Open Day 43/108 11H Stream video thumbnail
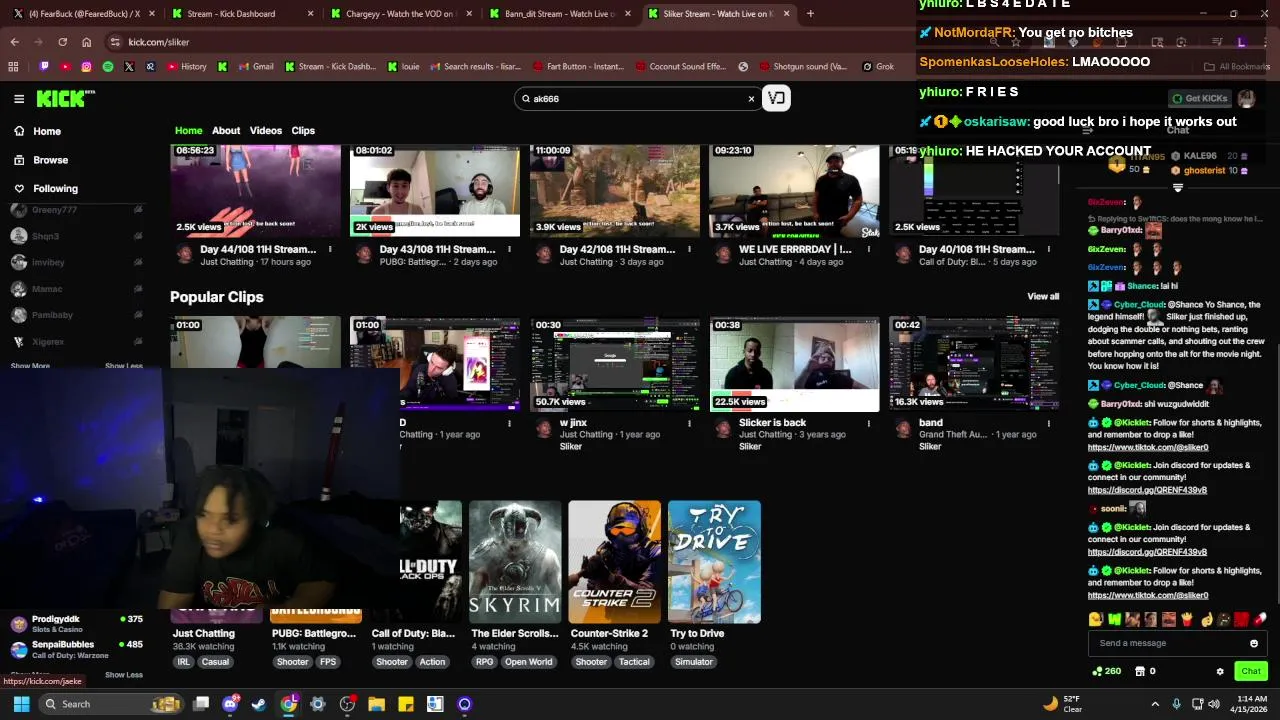Image resolution: width=1280 pixels, height=720 pixels. coord(435,191)
